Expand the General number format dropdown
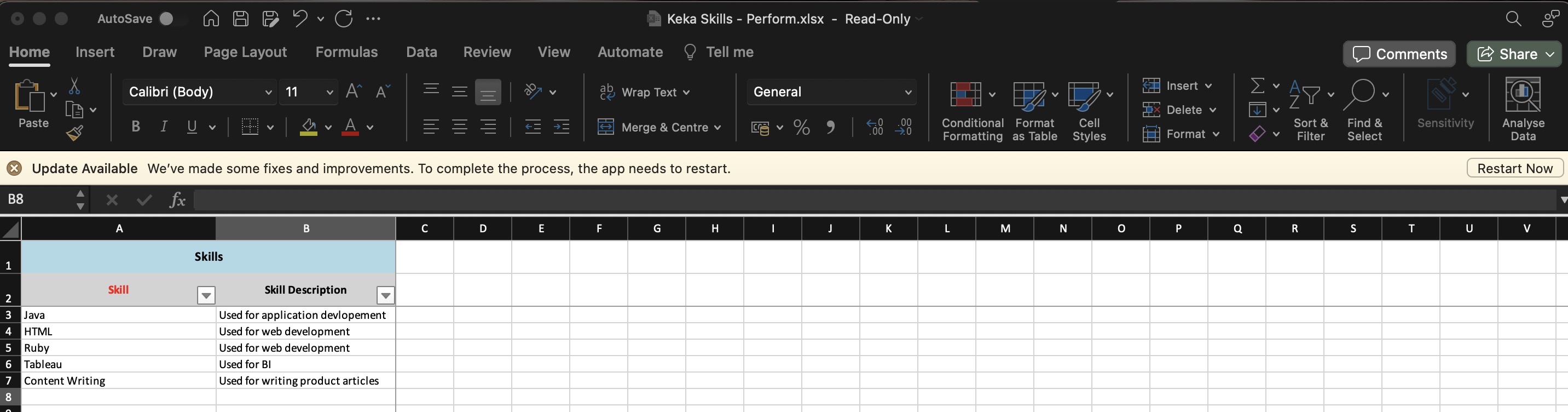Image resolution: width=1568 pixels, height=412 pixels. click(907, 92)
